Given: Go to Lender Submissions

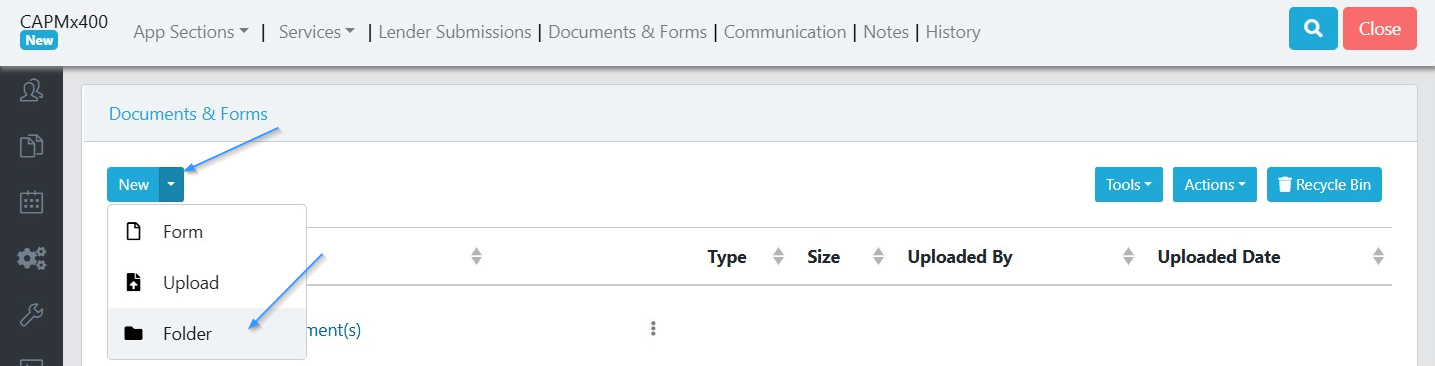Looking at the screenshot, I should coord(455,32).
